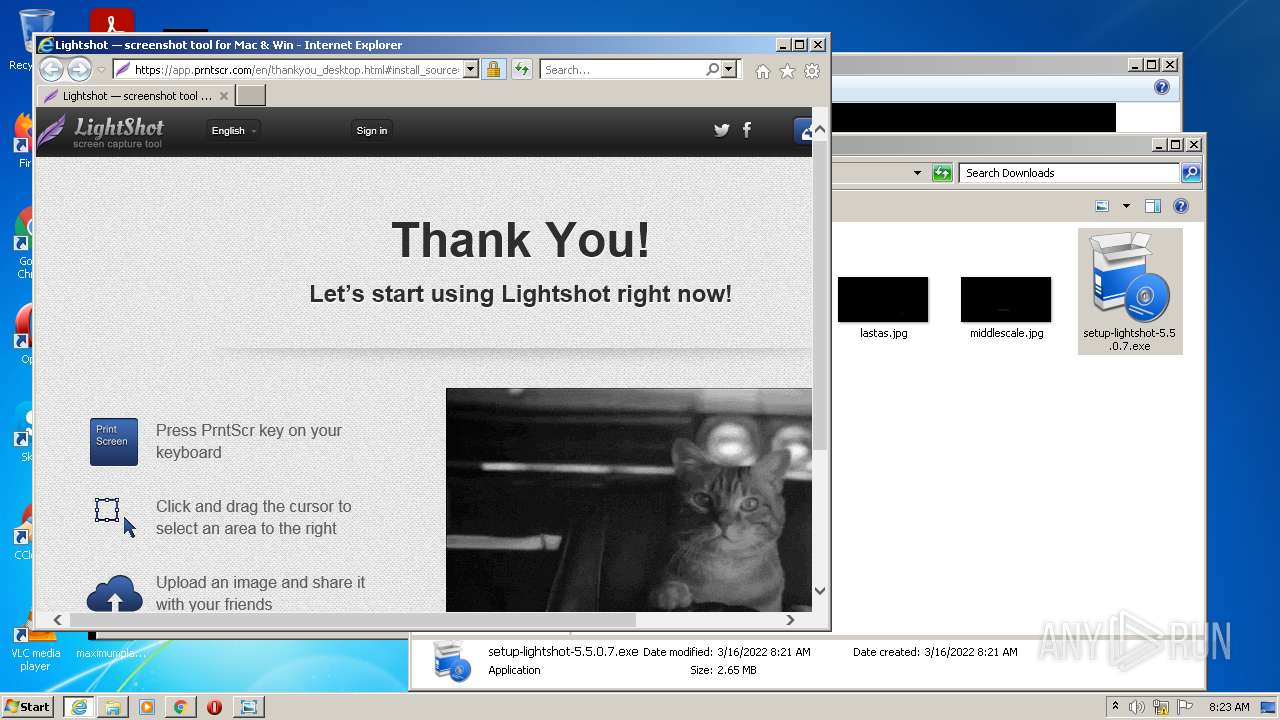Image resolution: width=1280 pixels, height=720 pixels.
Task: Expand Downloads address bar dropdown arrow
Action: coord(917,173)
